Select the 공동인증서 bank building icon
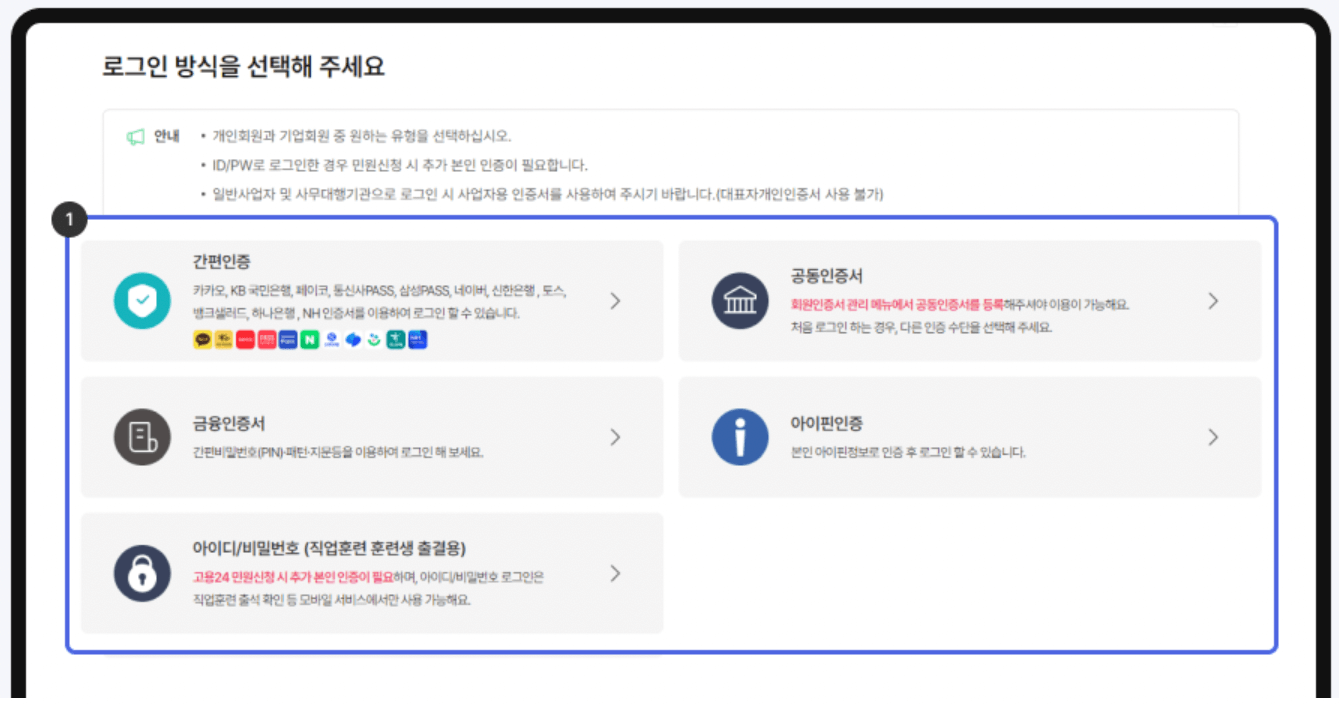The width and height of the screenshot is (1339, 704). tap(739, 299)
